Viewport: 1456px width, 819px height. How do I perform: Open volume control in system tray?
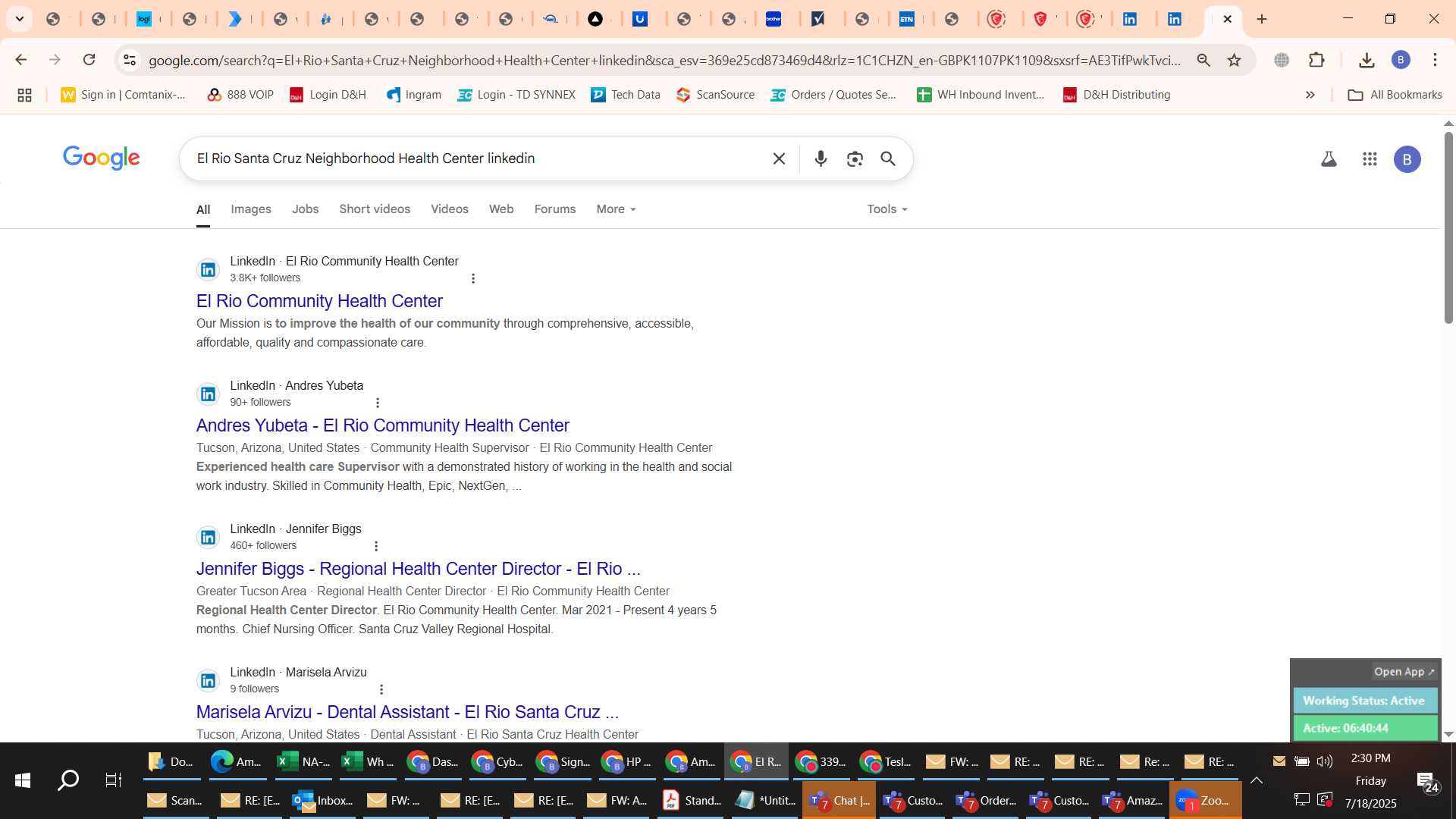tap(1325, 761)
